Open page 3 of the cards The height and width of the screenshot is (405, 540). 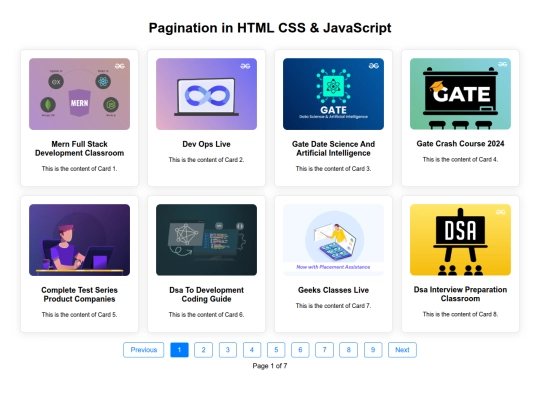pyautogui.click(x=228, y=350)
